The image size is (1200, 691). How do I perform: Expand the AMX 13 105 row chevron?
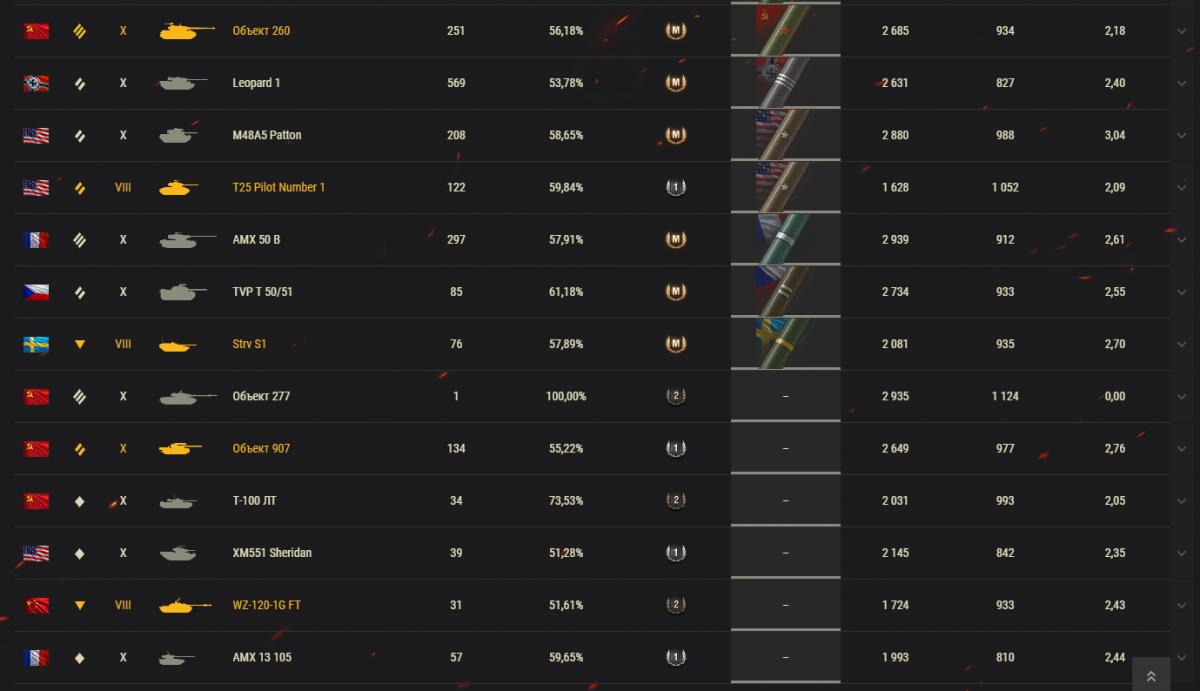[x=1182, y=657]
